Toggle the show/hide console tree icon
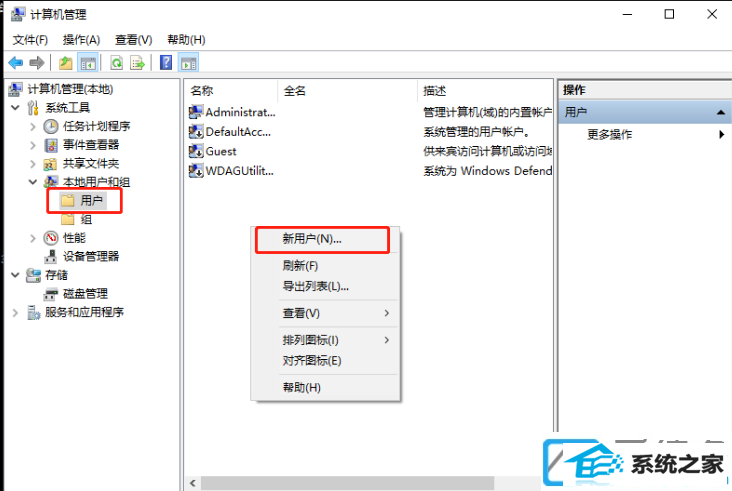 (x=88, y=63)
